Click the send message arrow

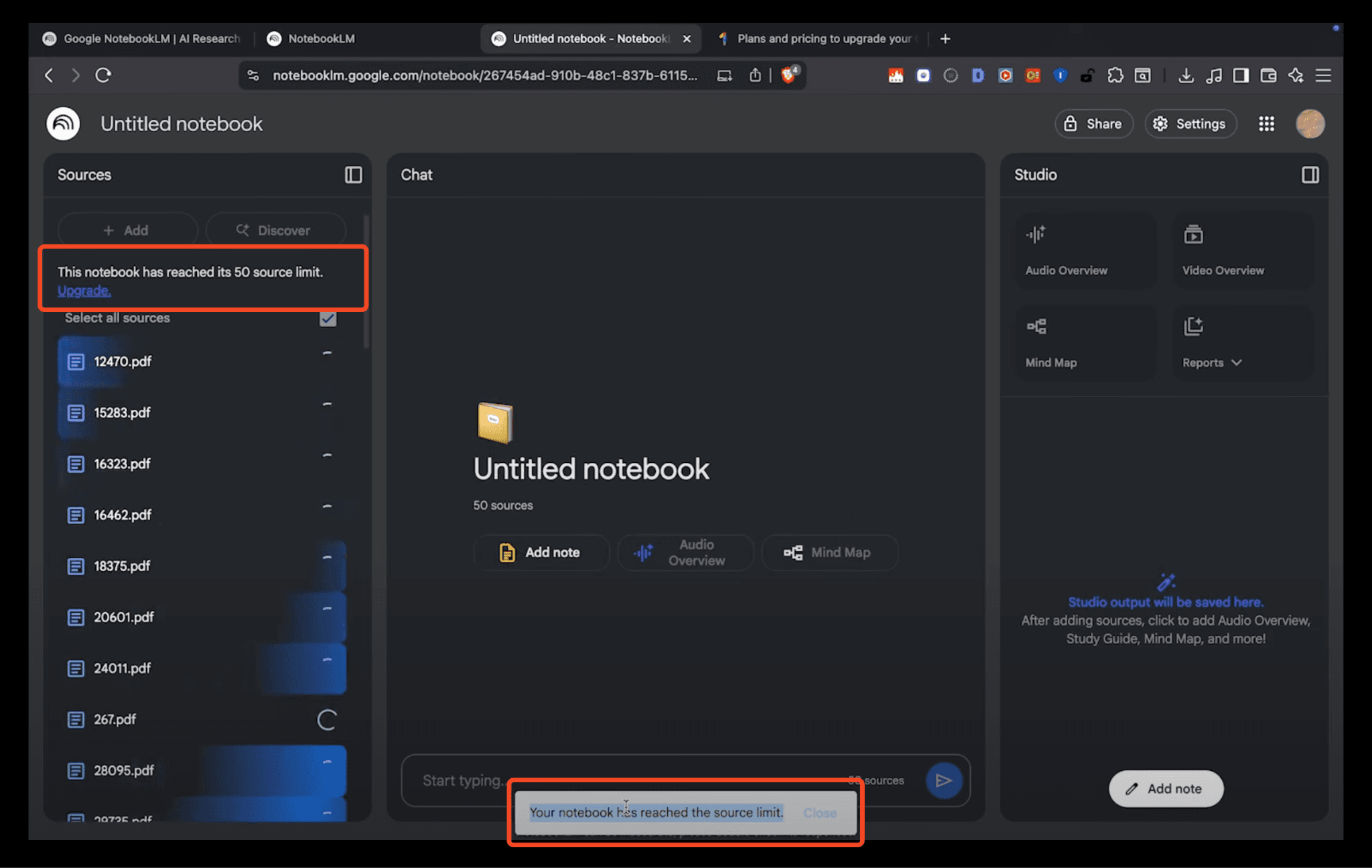coord(944,780)
